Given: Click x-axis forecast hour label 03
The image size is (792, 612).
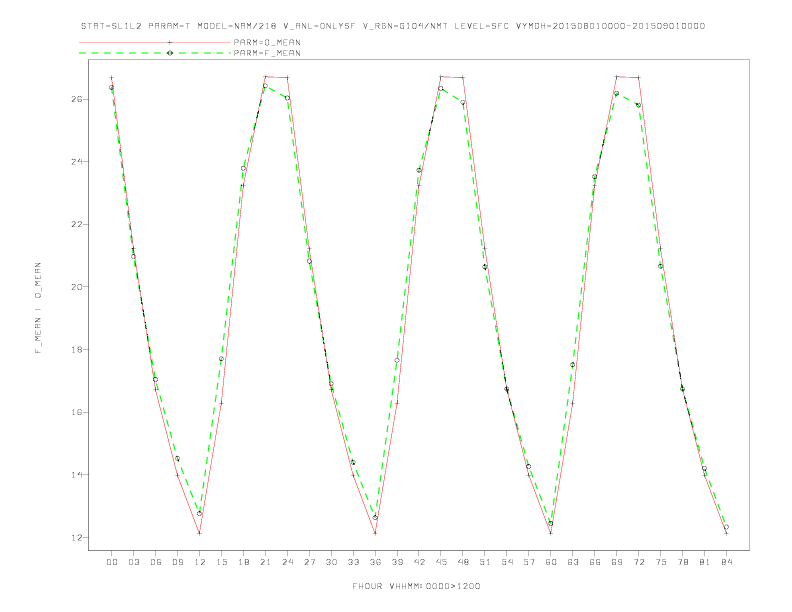Looking at the screenshot, I should point(133,562).
